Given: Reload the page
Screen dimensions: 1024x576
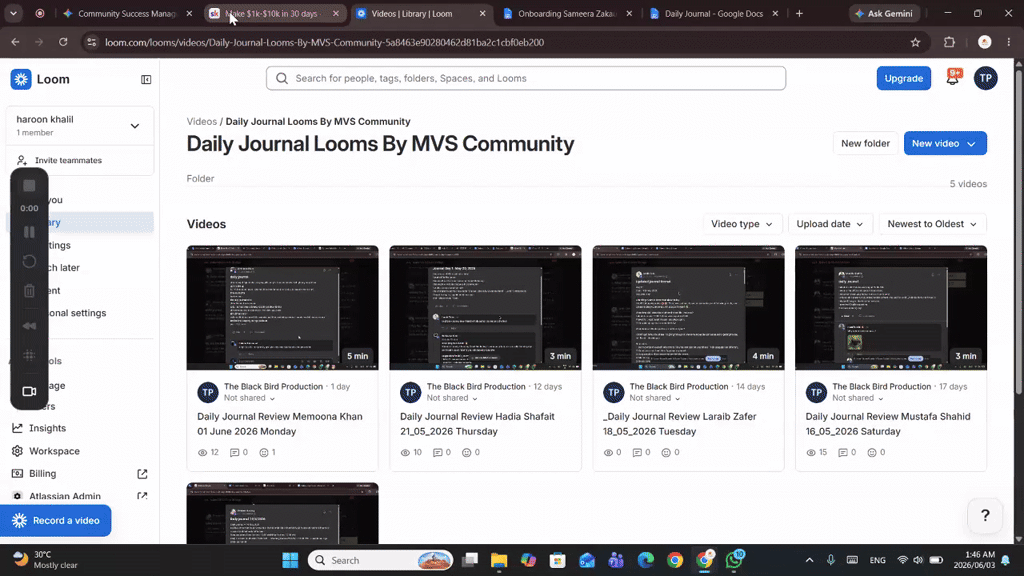Looking at the screenshot, I should coord(63,42).
